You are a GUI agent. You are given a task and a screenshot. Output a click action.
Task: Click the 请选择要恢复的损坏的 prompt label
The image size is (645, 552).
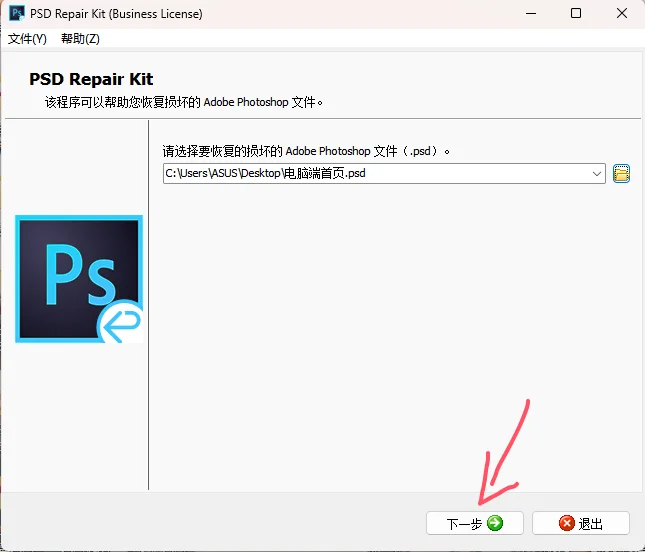pyautogui.click(x=306, y=151)
